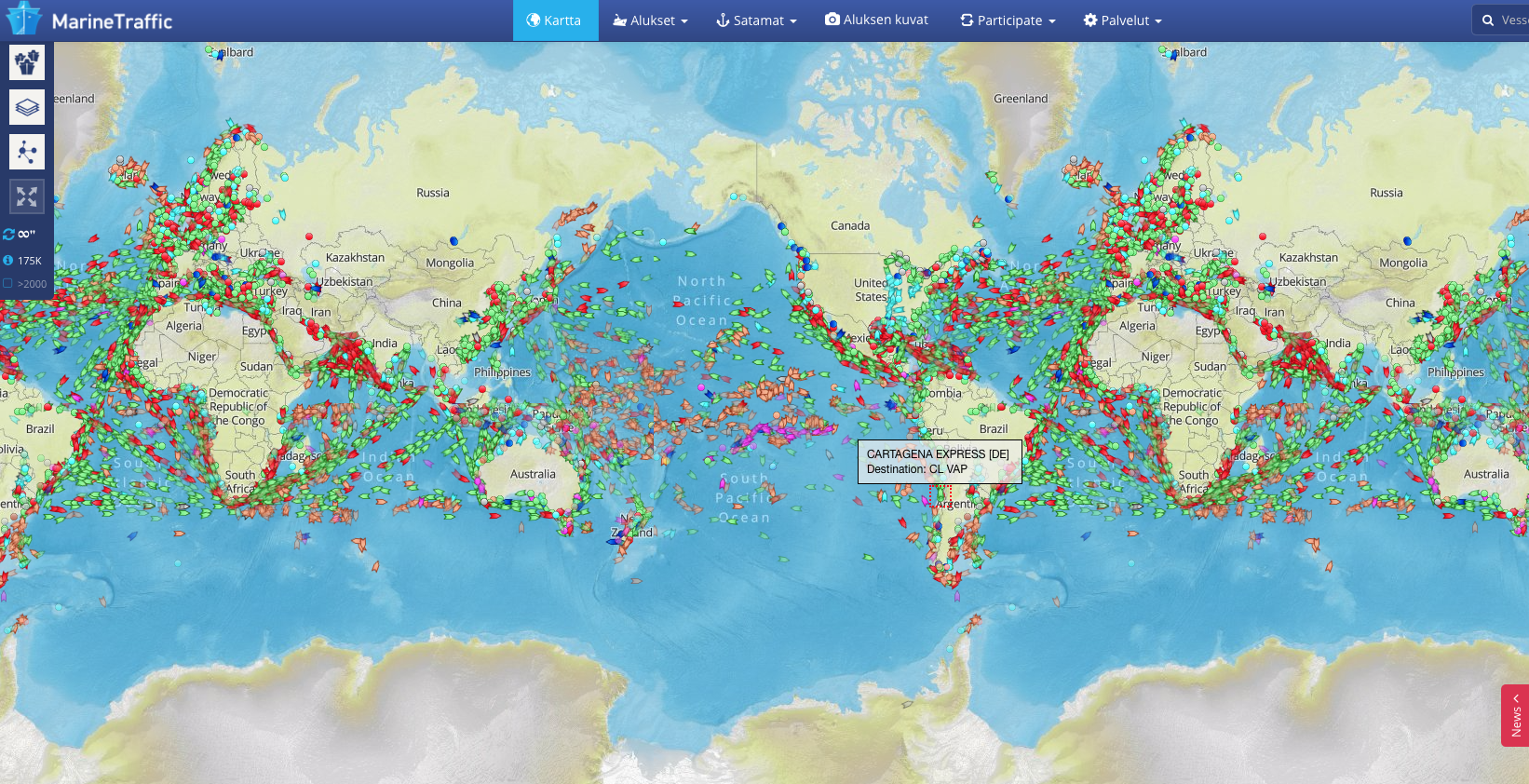Click the MarineTraffic title text
The image size is (1529, 784).
[112, 21]
